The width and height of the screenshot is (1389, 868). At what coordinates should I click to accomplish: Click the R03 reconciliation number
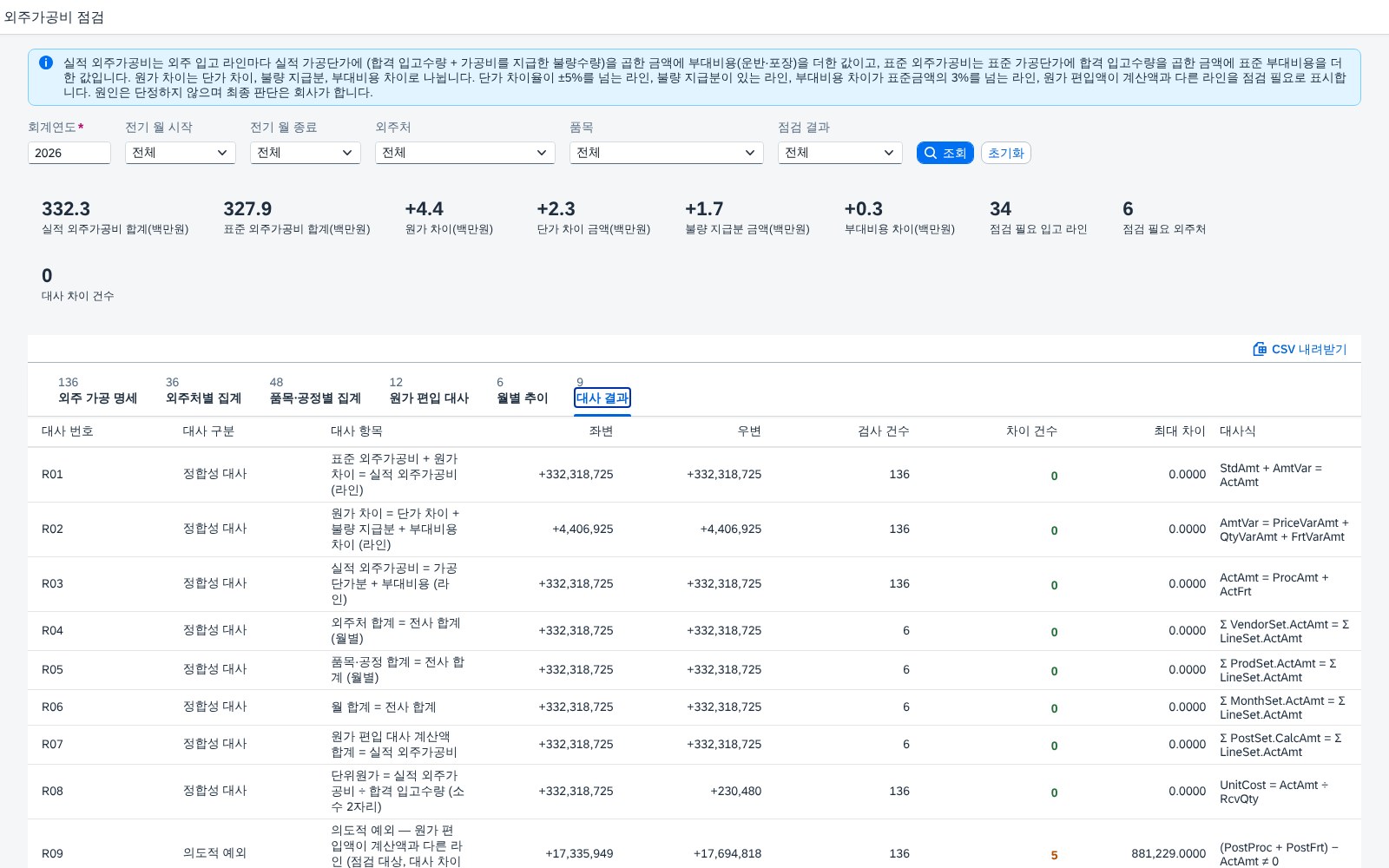[52, 584]
